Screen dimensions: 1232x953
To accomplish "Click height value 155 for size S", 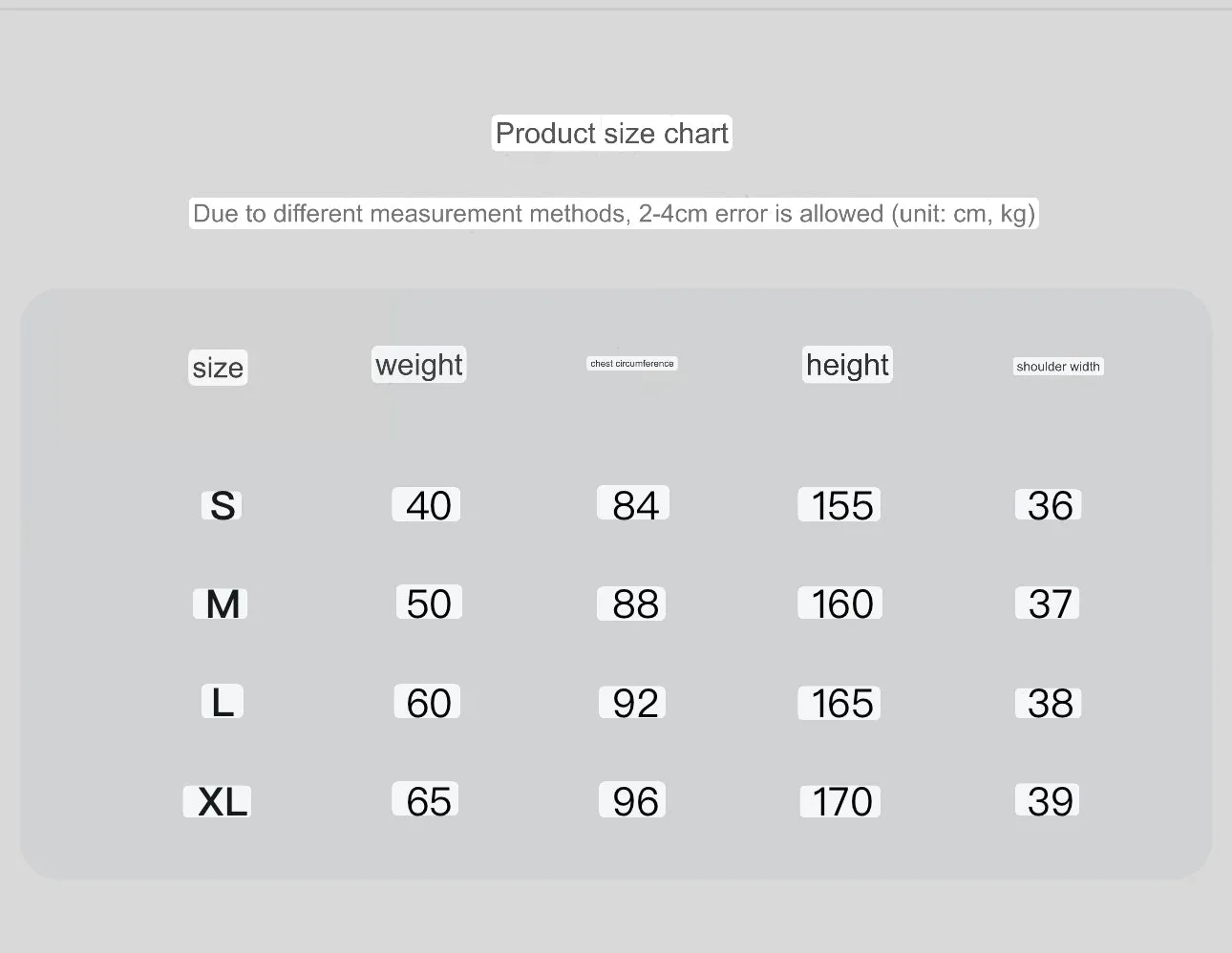I will coord(839,505).
